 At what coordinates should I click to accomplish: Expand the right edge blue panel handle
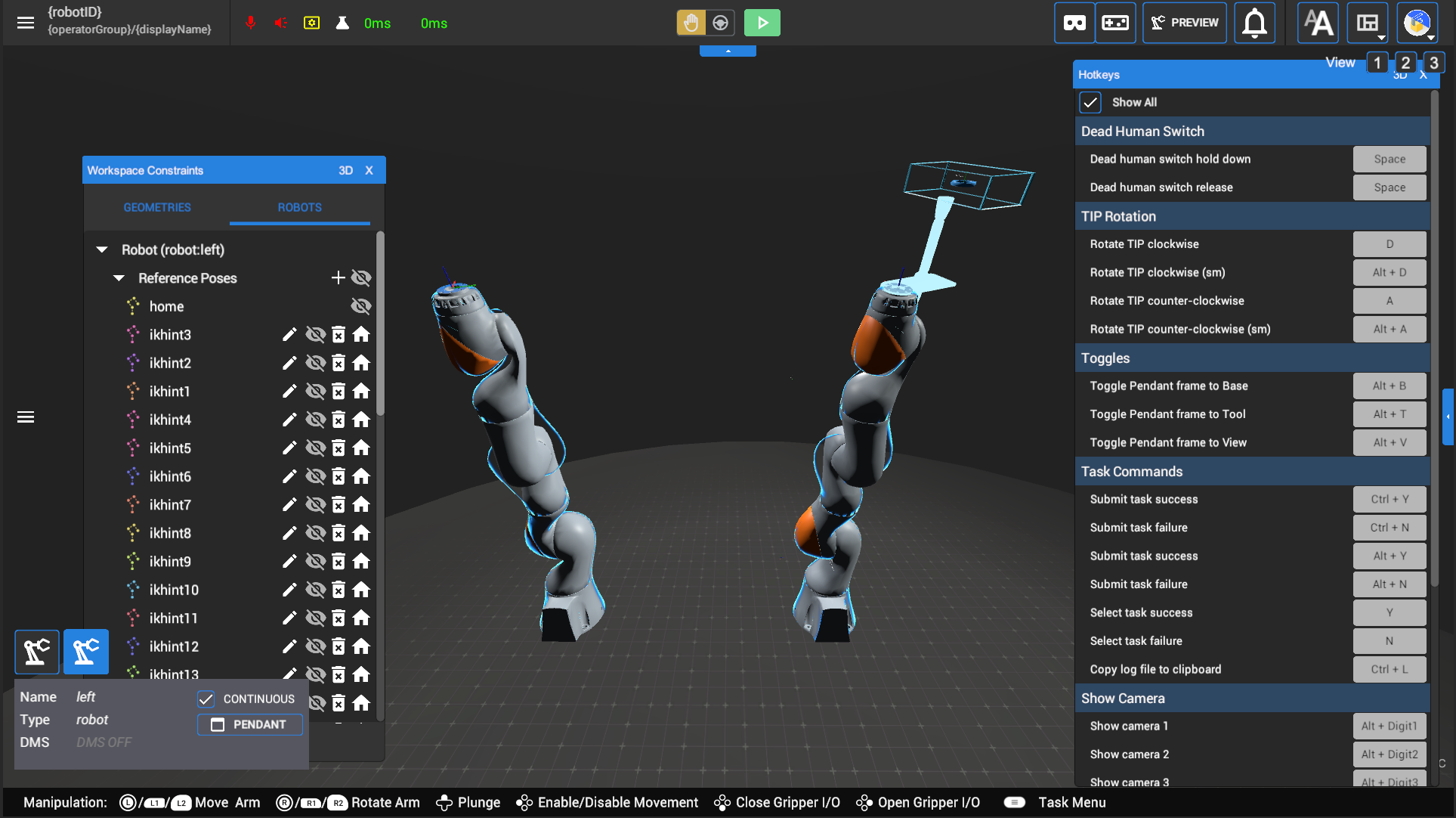point(1448,417)
